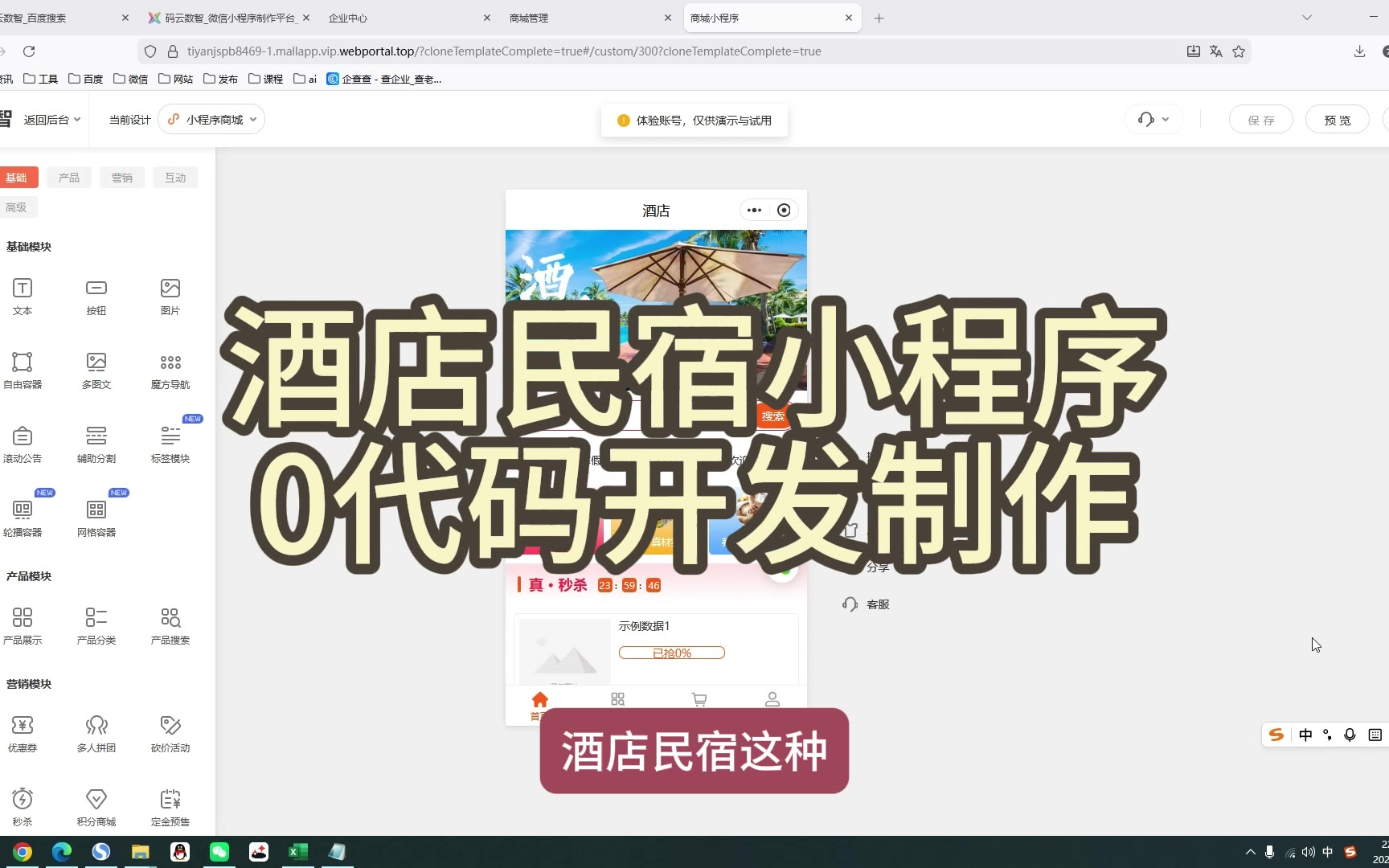Open WeChat from the taskbar
The height and width of the screenshot is (868, 1389).
point(219,852)
